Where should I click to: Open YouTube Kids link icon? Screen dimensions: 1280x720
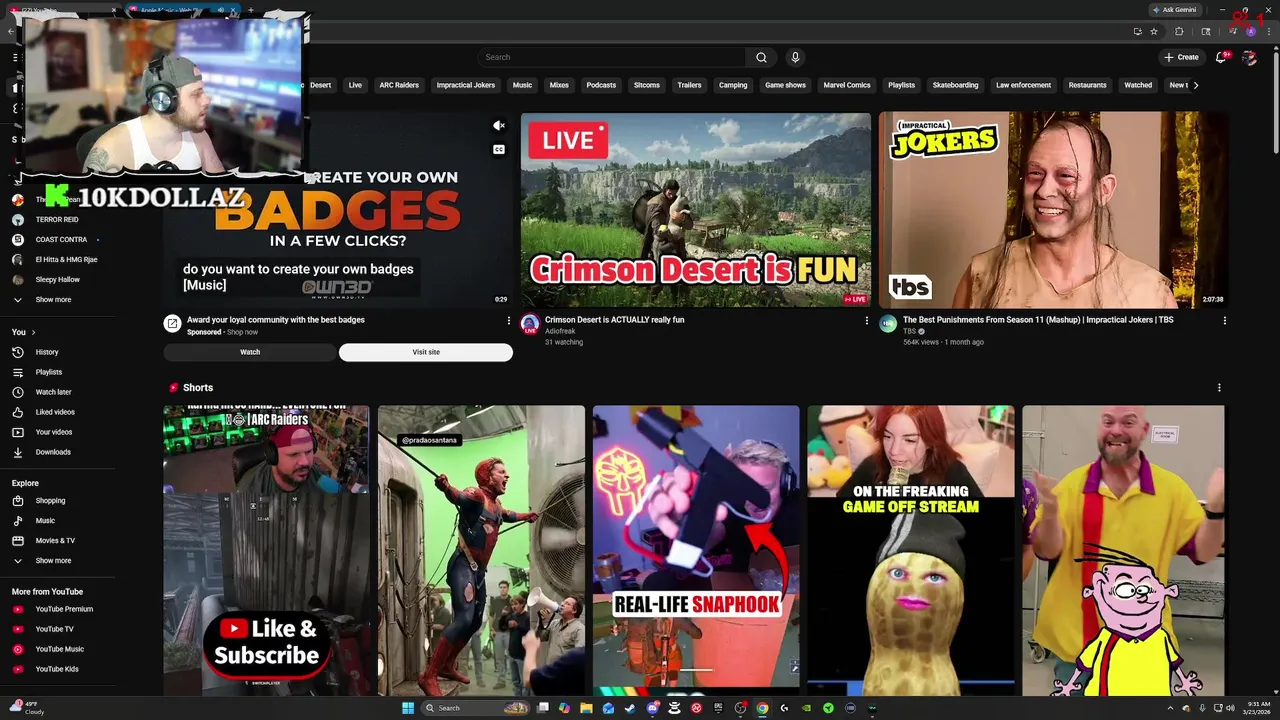17,669
